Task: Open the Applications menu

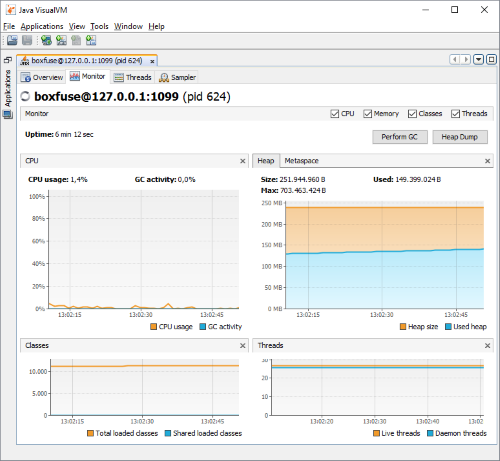Action: [x=42, y=26]
